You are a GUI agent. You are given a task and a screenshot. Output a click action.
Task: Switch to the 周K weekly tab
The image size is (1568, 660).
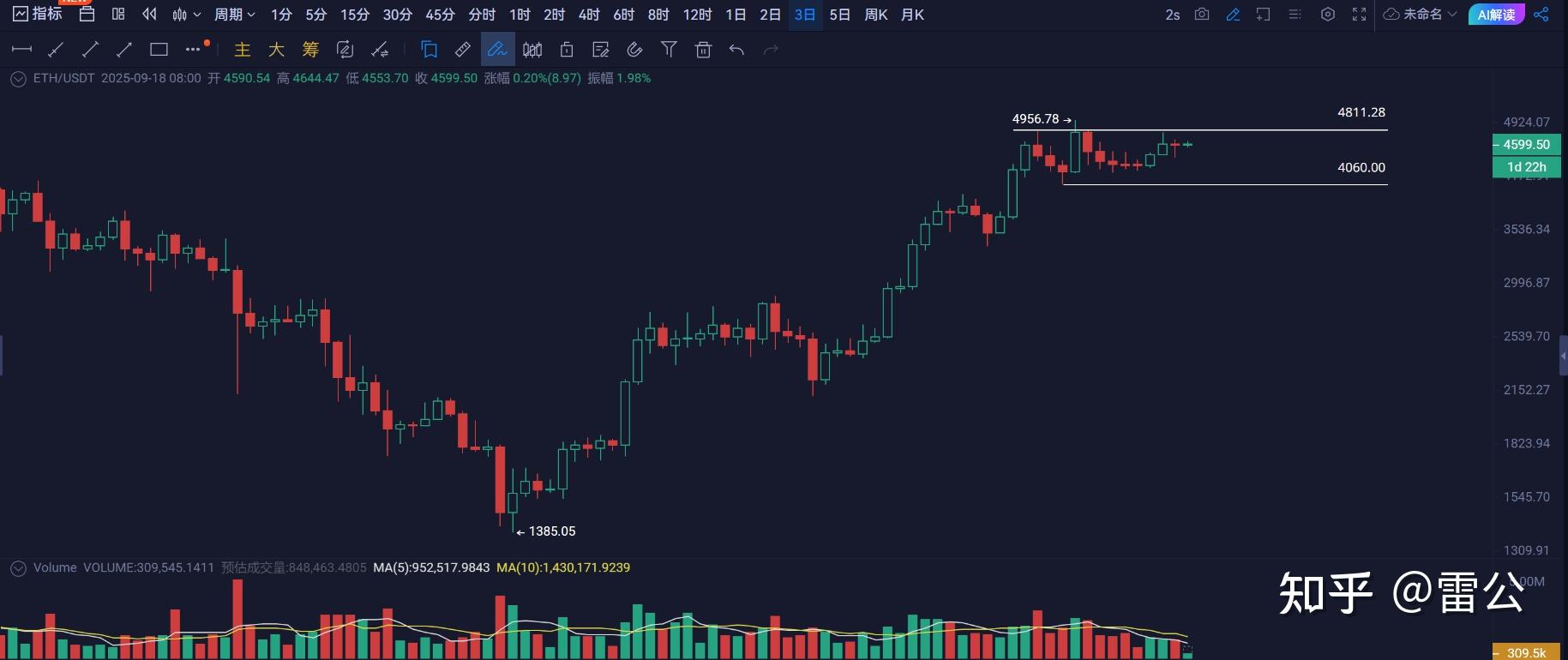pos(875,15)
